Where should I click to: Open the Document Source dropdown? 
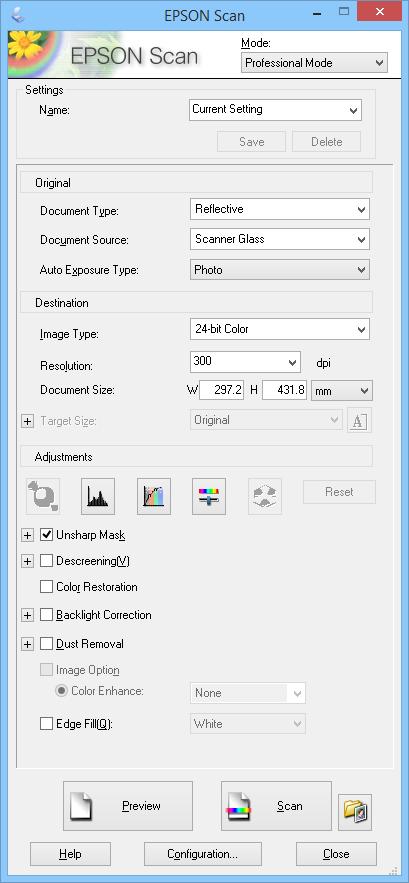(x=279, y=239)
